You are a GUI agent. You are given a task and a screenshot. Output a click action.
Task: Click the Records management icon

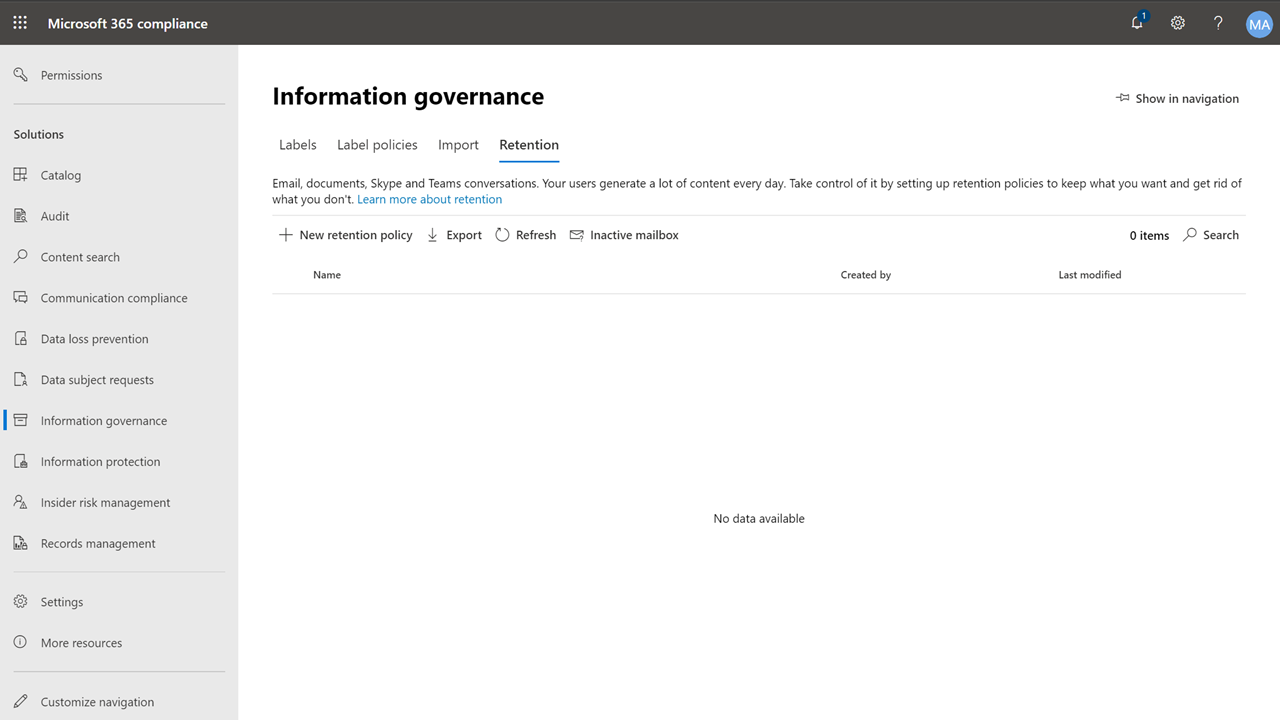pyautogui.click(x=21, y=544)
